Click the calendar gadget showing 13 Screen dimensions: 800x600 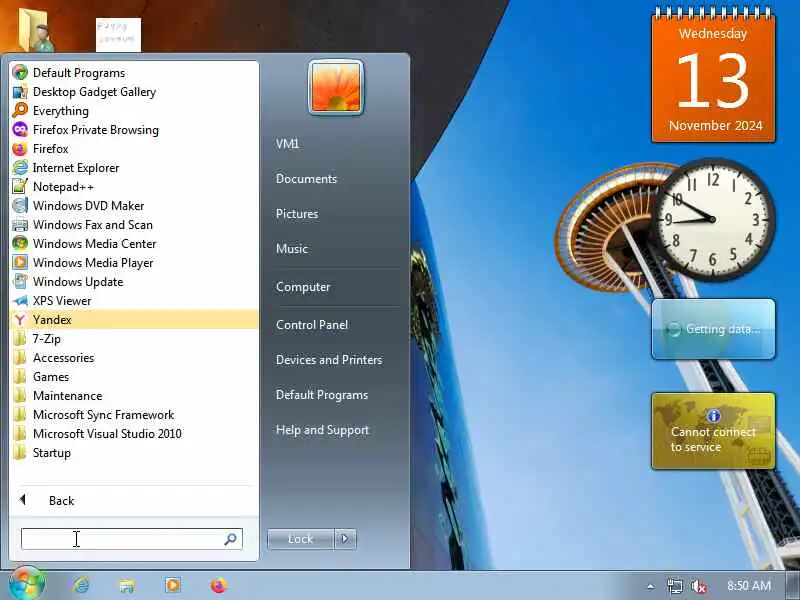coord(713,74)
